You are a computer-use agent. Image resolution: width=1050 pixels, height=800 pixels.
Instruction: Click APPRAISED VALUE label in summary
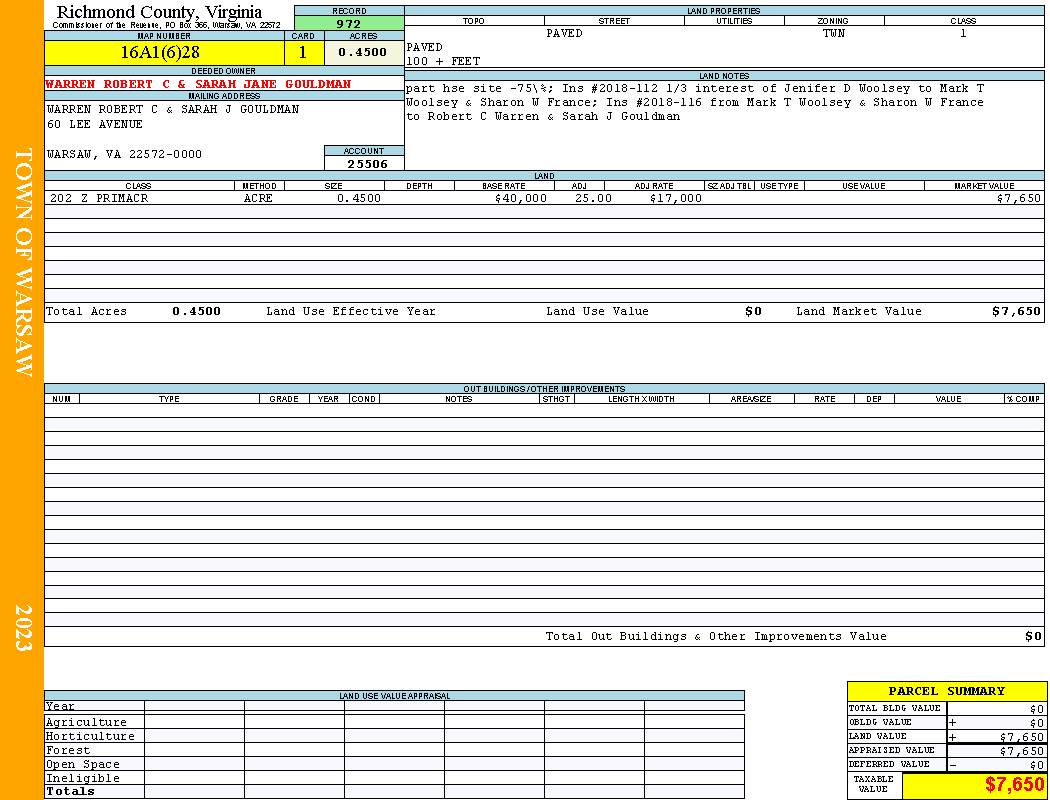891,750
